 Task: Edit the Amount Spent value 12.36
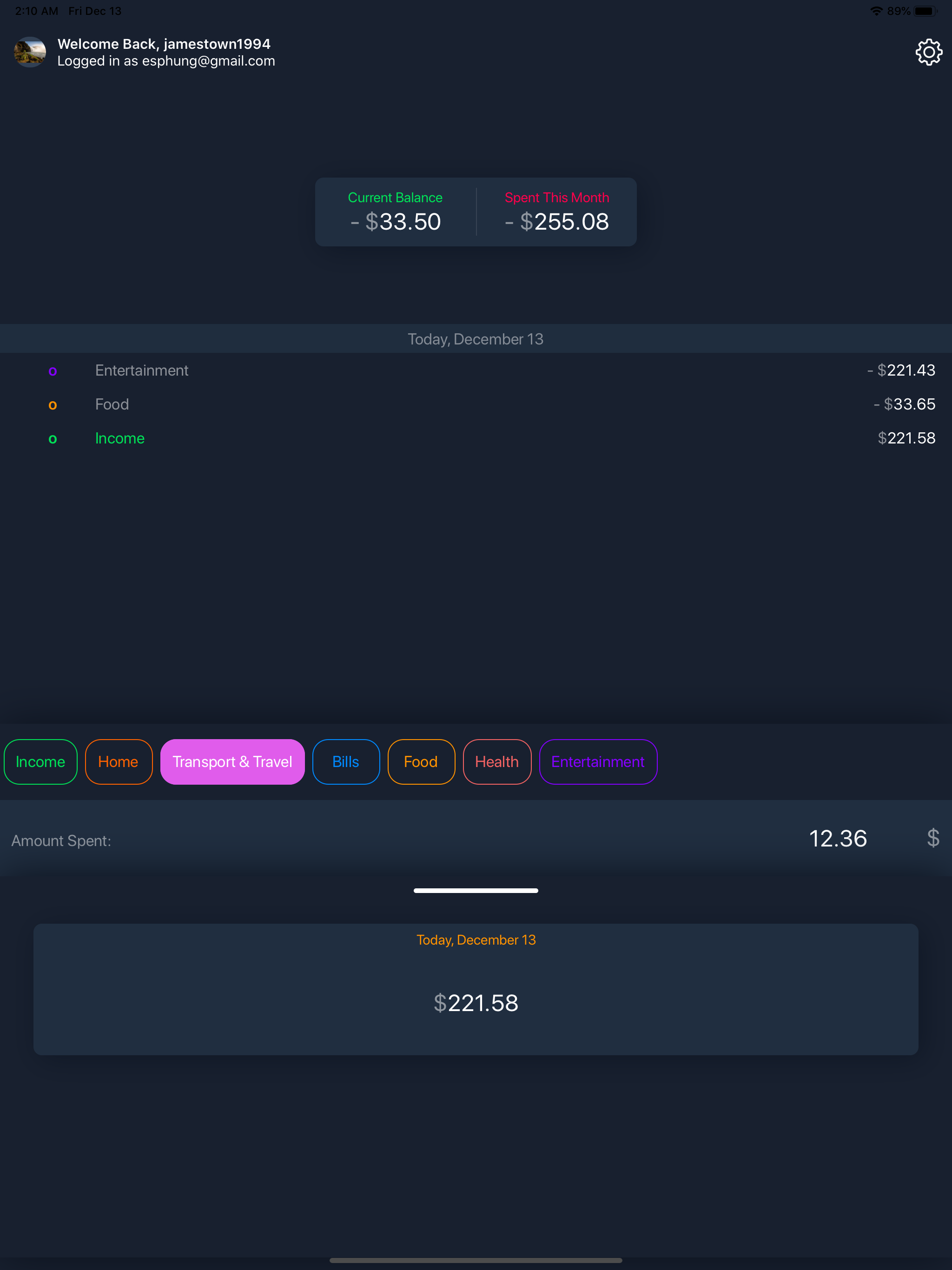838,838
